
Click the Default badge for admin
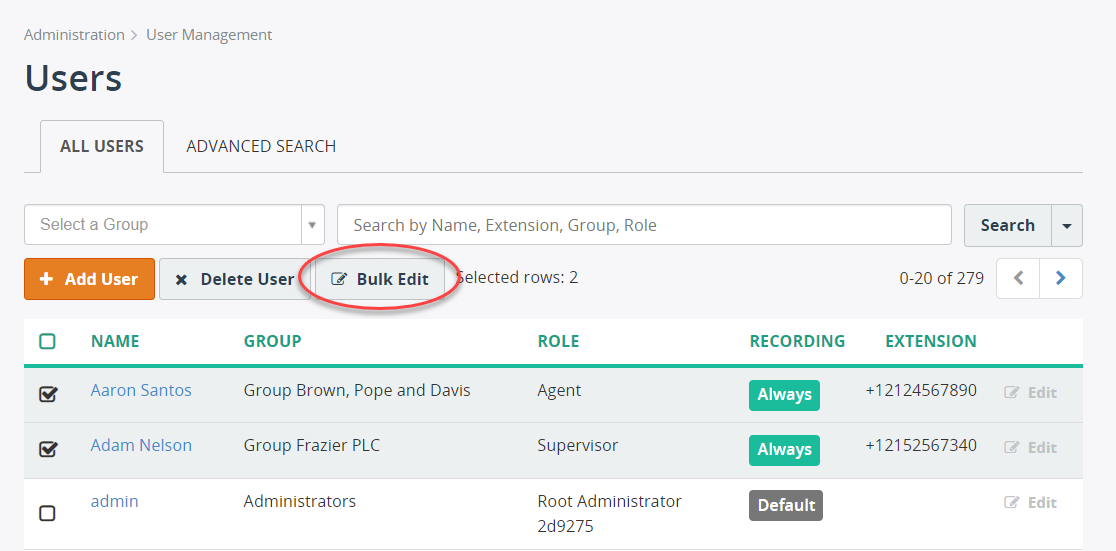pyautogui.click(x=786, y=505)
